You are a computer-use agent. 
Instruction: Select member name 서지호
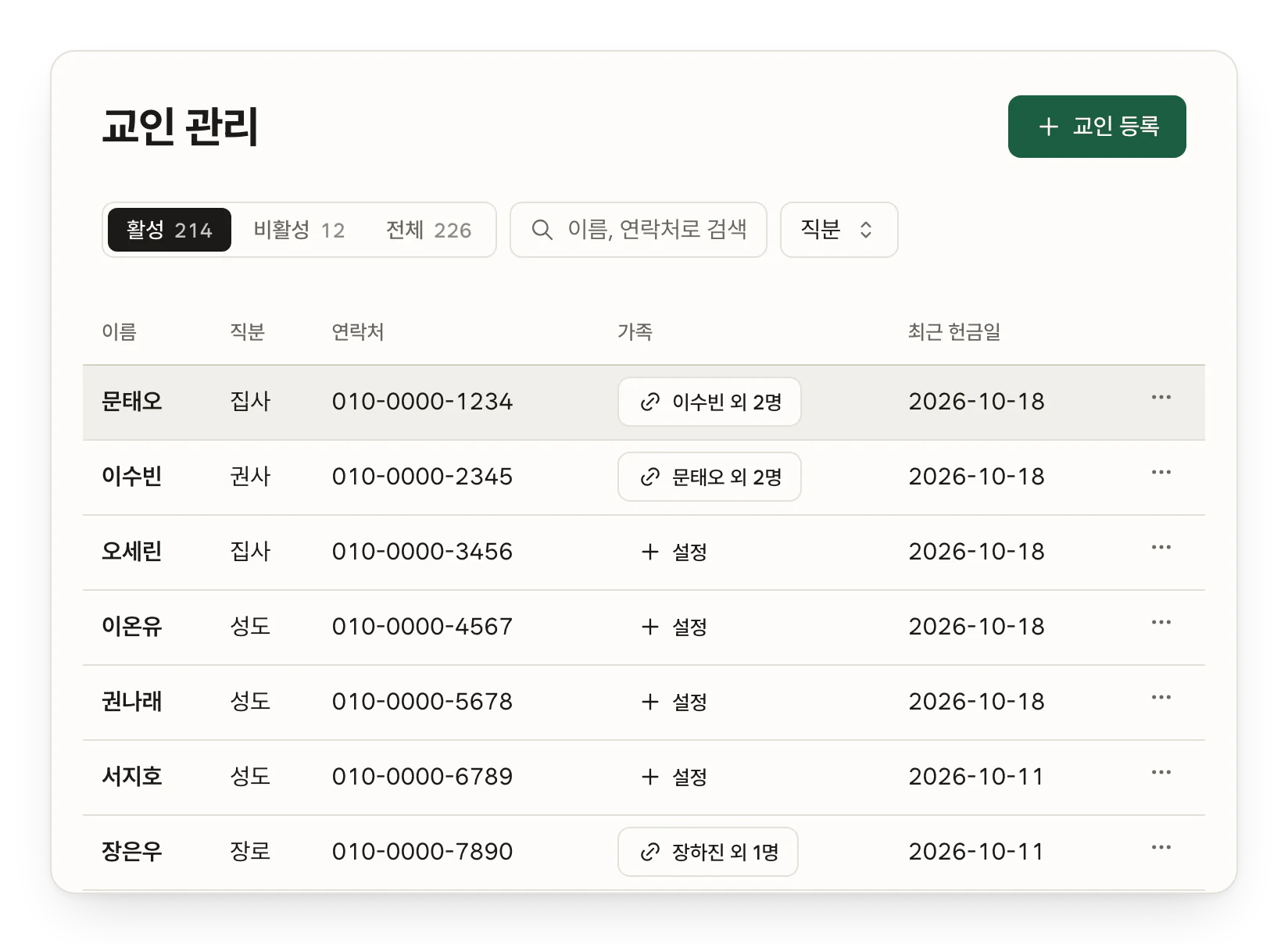click(131, 777)
